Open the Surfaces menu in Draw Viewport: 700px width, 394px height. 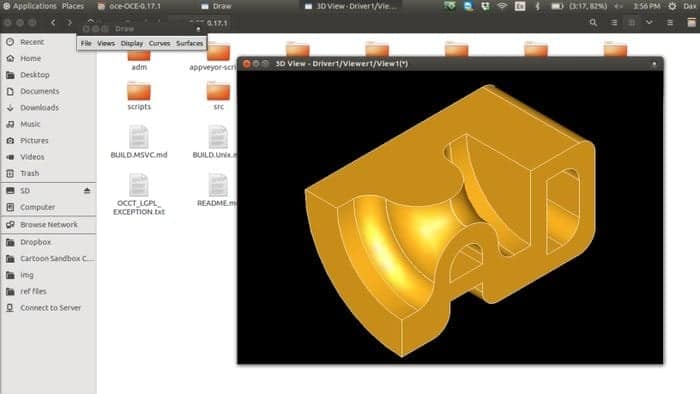click(x=189, y=43)
